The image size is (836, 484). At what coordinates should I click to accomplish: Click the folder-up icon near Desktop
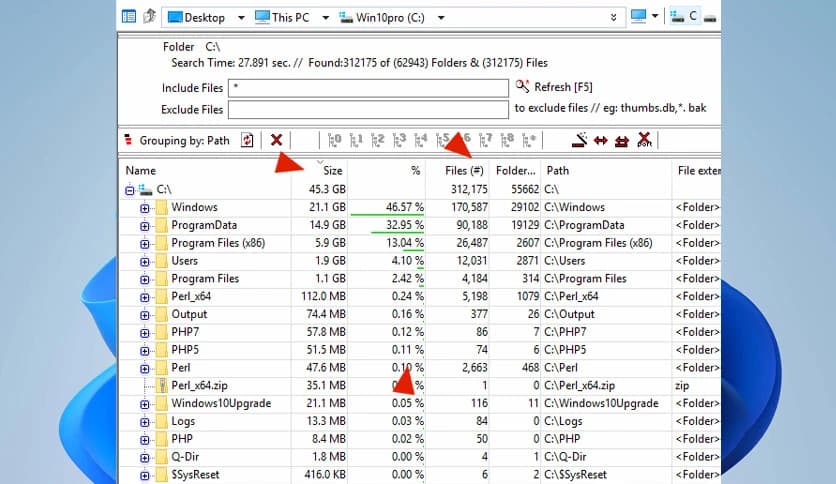coord(149,17)
